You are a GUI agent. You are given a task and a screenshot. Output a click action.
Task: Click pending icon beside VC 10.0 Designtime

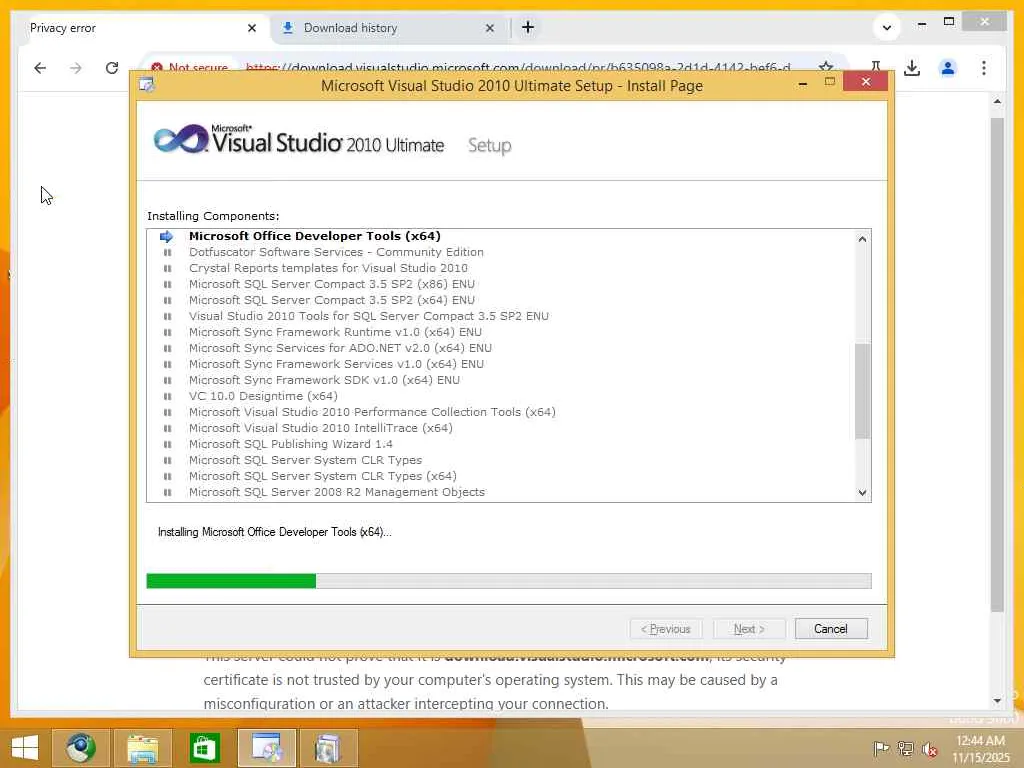(167, 396)
